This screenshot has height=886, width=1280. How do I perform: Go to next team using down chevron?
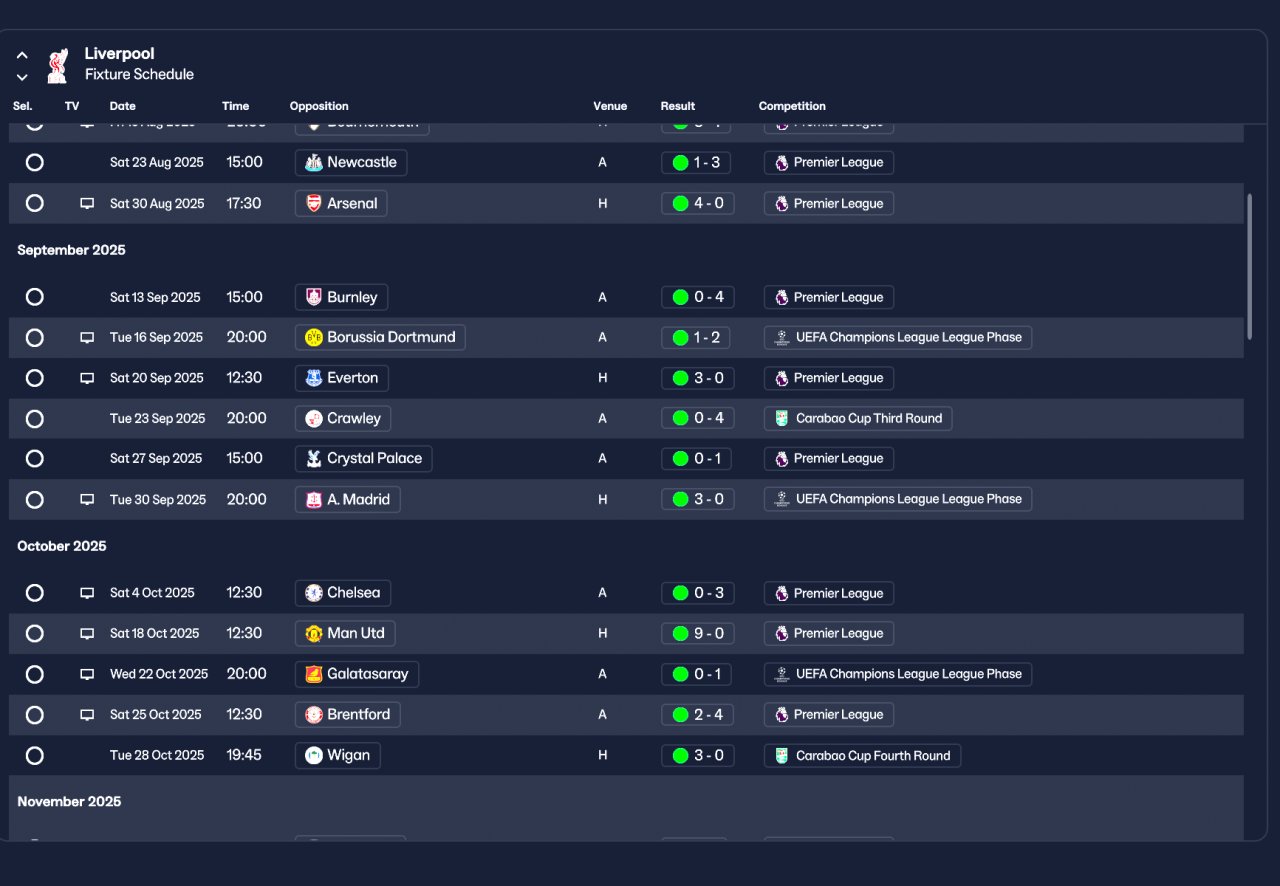(x=22, y=77)
